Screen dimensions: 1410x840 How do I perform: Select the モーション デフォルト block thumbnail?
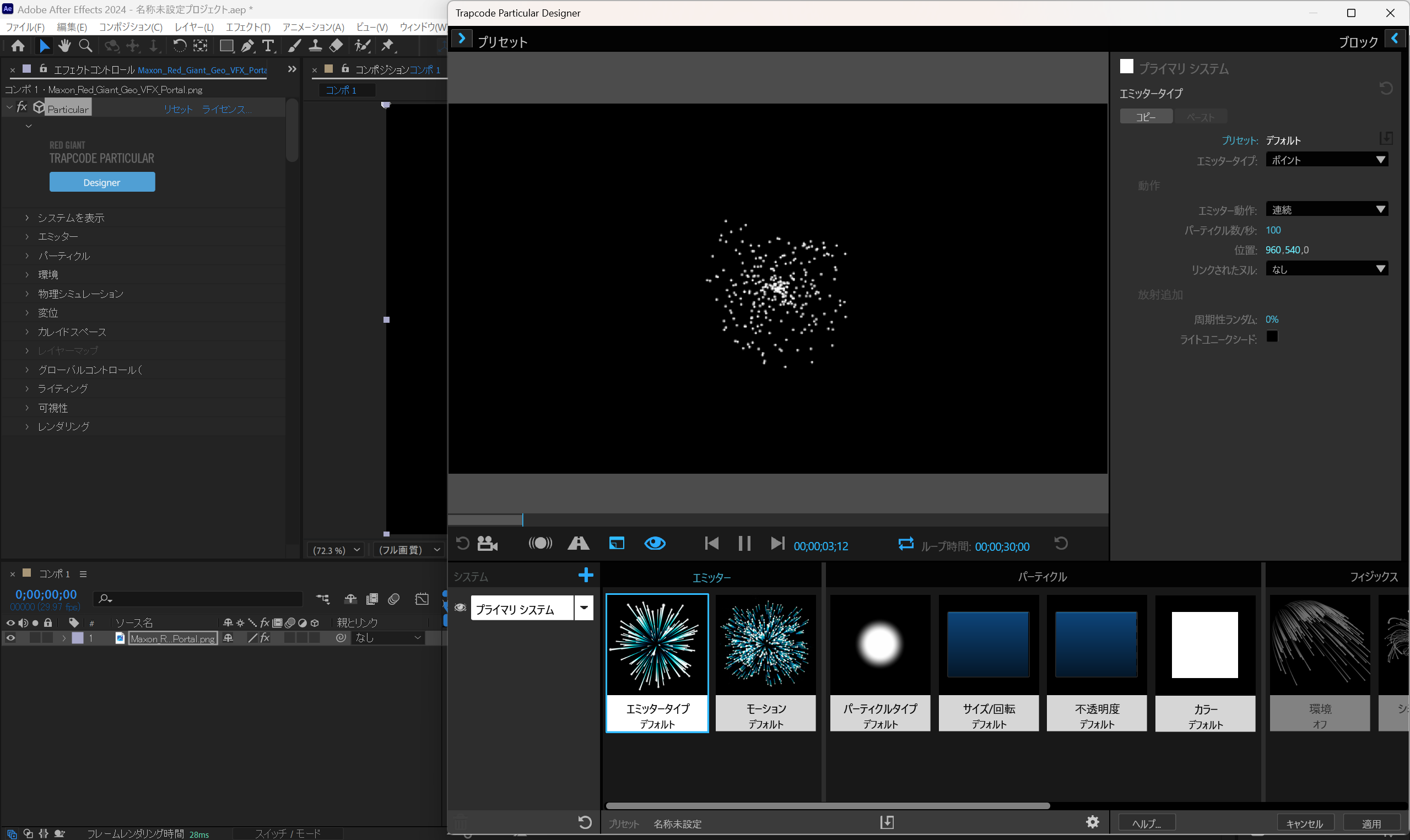point(766,663)
